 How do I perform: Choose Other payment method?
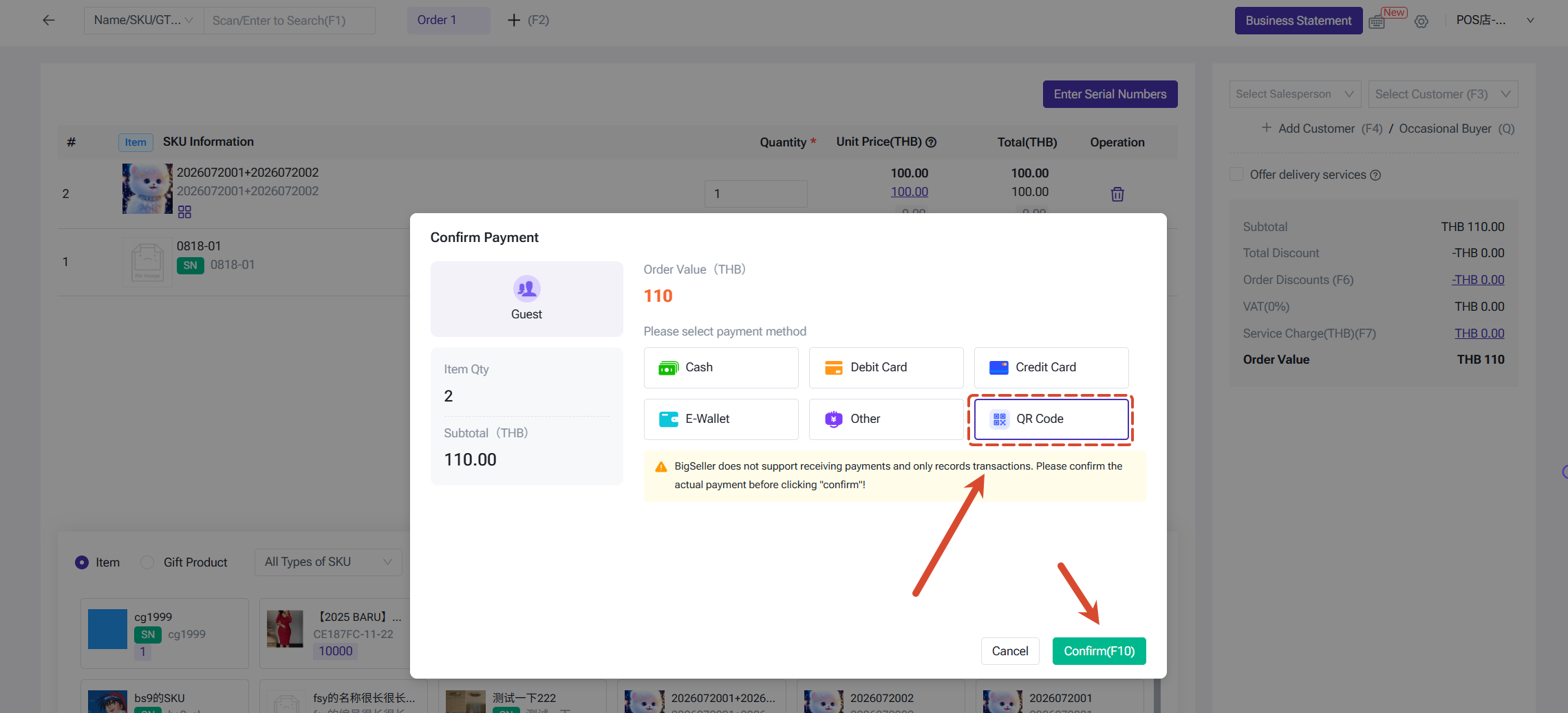886,419
